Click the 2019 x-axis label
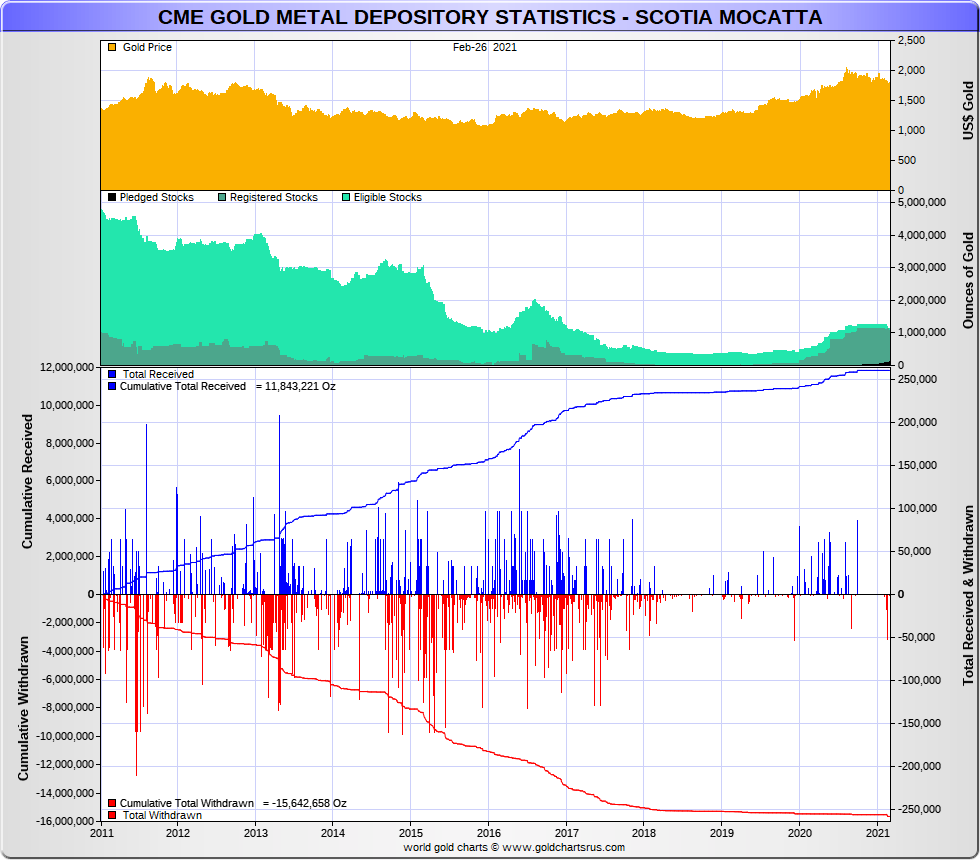980x860 pixels. pyautogui.click(x=722, y=833)
